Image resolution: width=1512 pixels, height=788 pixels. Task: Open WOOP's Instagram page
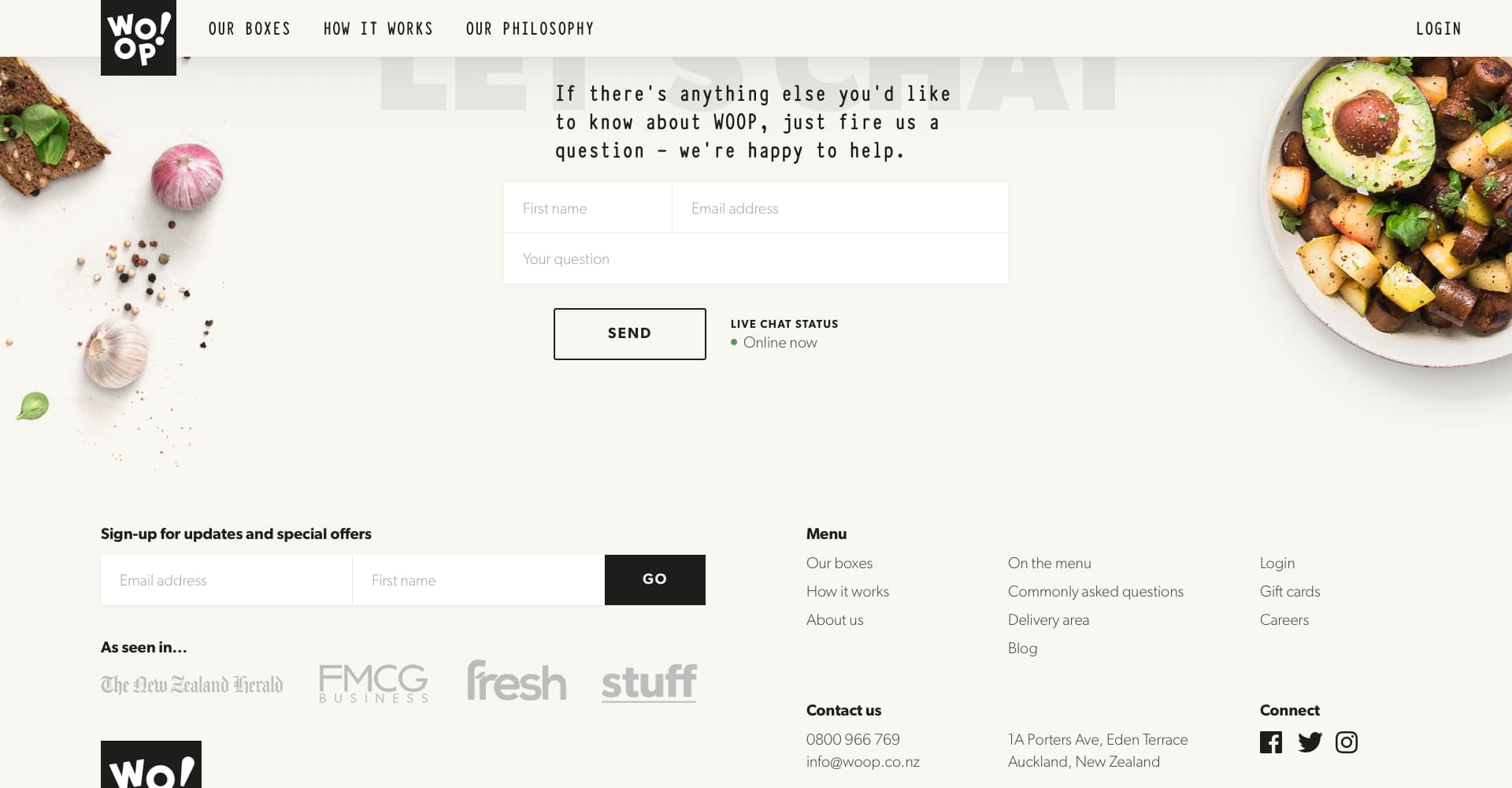pos(1347,742)
